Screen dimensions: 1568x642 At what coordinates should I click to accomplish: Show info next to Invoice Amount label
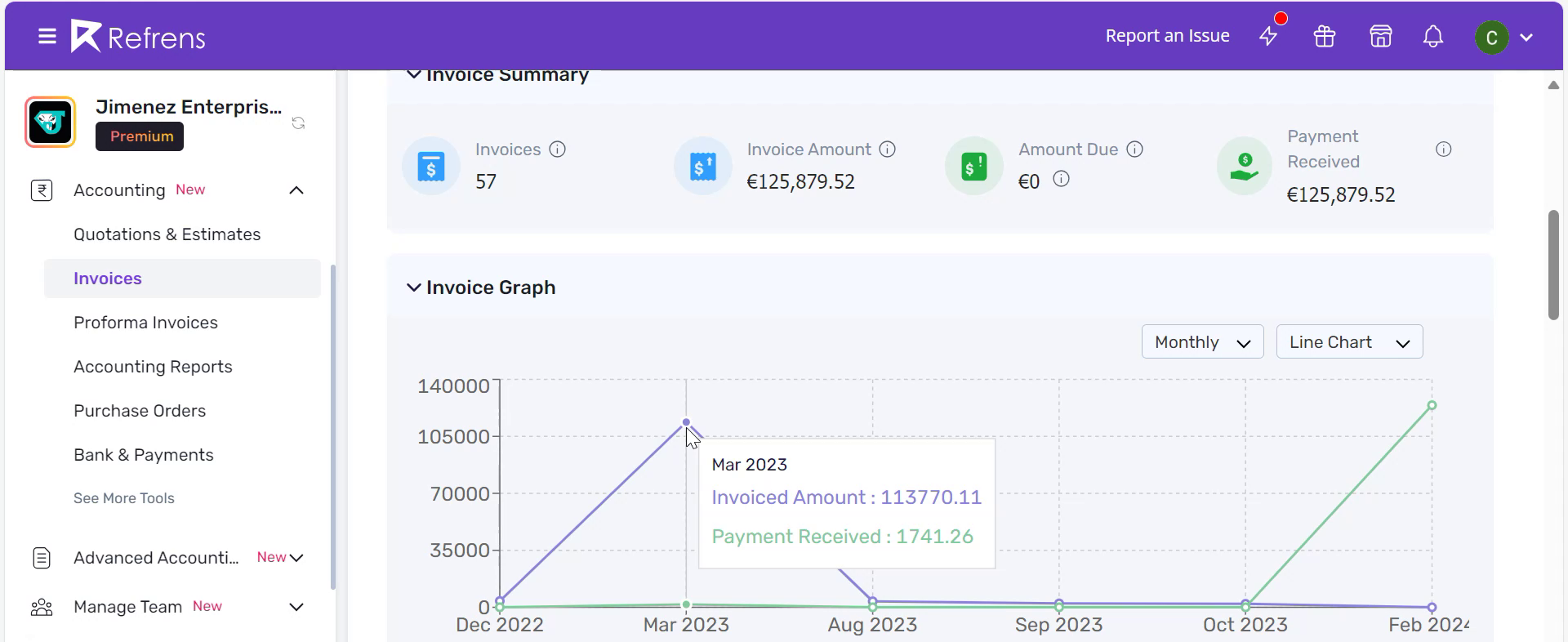pos(888,149)
